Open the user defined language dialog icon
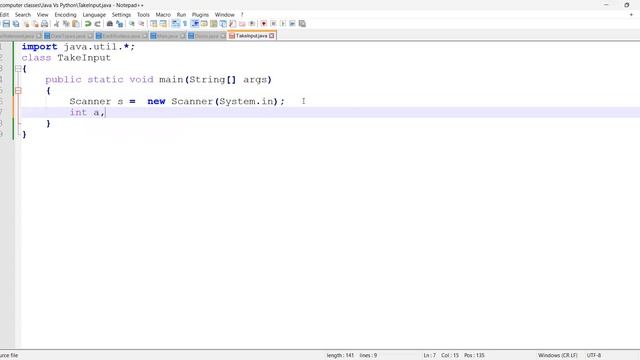Screen dimensions: 640x360 [204, 24]
